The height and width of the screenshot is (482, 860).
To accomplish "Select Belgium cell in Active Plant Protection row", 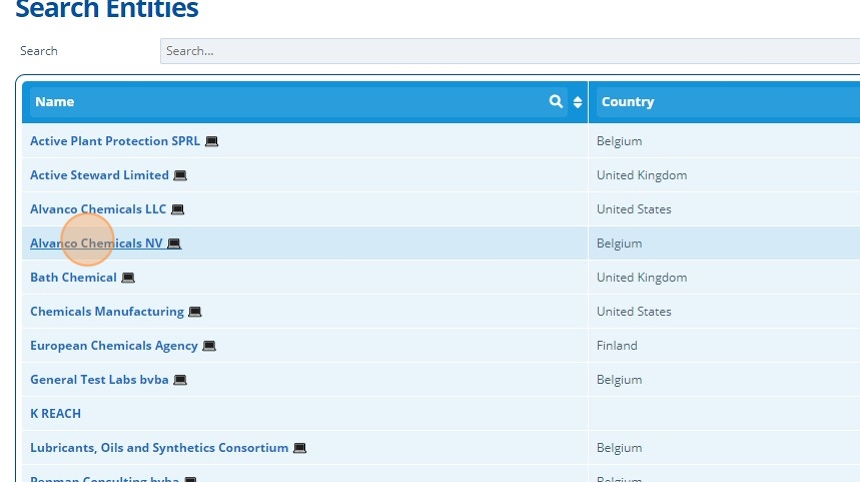I will [x=725, y=141].
